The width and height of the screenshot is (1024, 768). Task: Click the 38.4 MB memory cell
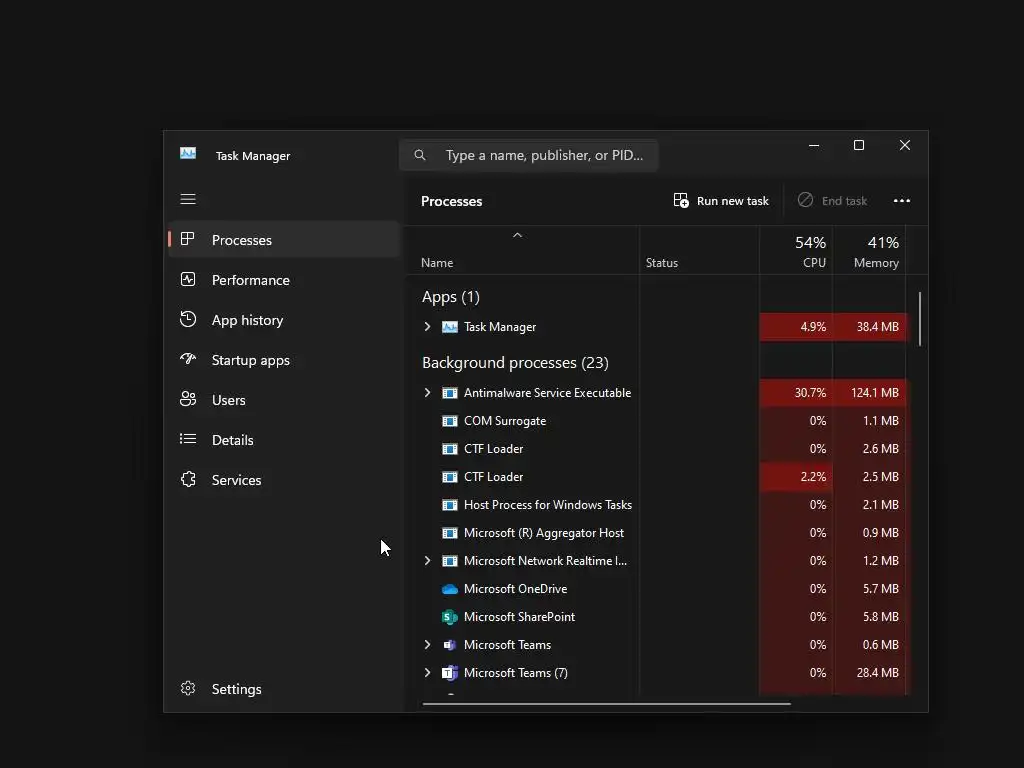(869, 327)
